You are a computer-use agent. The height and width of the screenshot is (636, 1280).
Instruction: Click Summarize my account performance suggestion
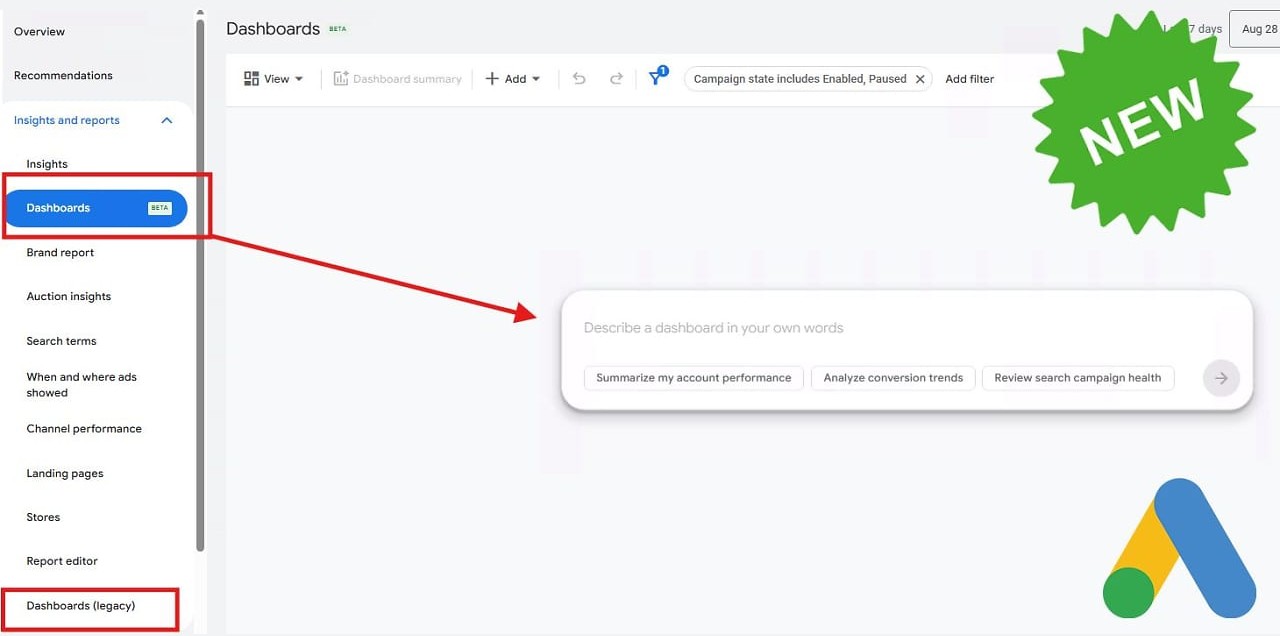coord(694,378)
